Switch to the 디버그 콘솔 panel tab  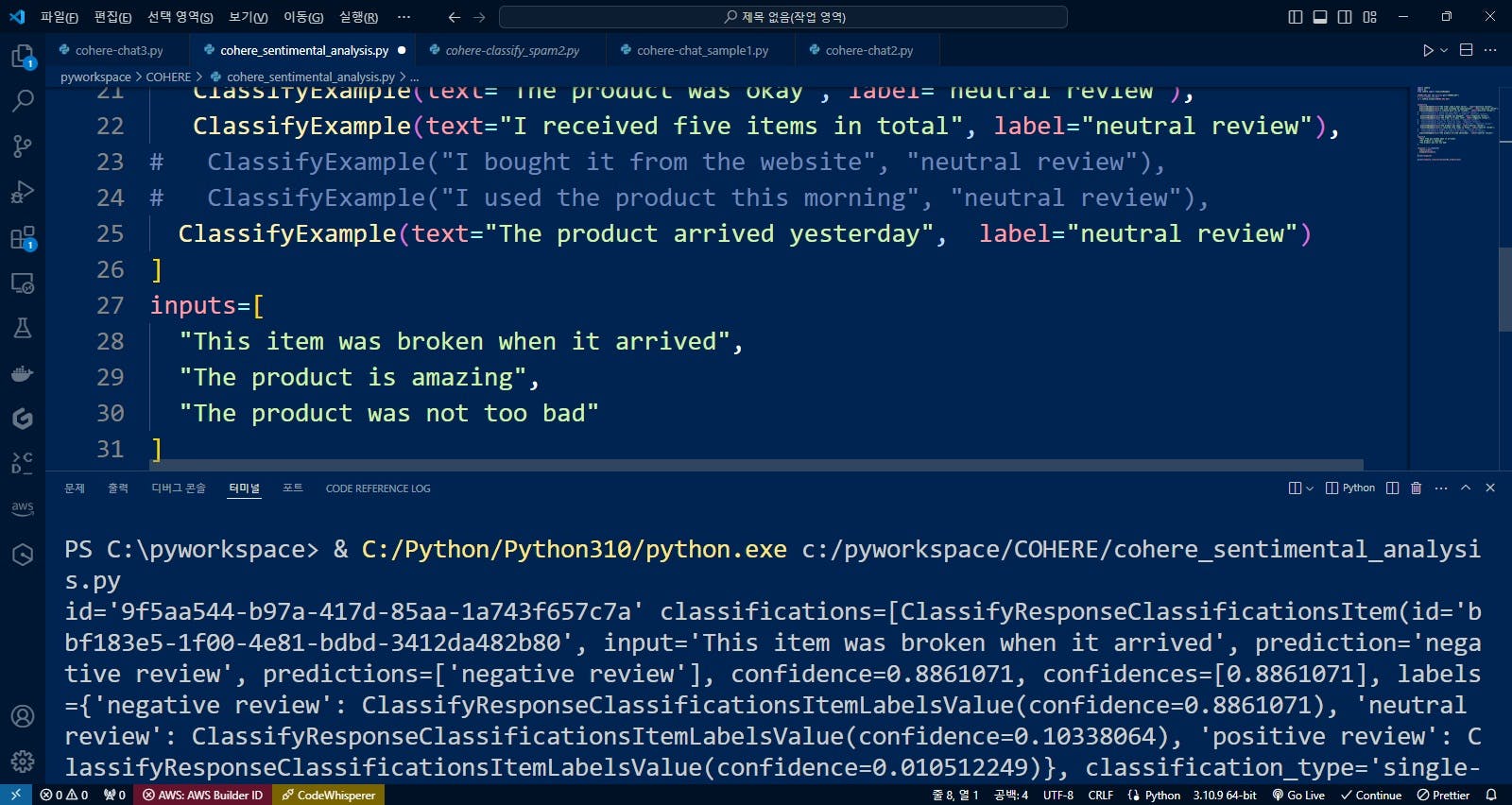point(179,488)
